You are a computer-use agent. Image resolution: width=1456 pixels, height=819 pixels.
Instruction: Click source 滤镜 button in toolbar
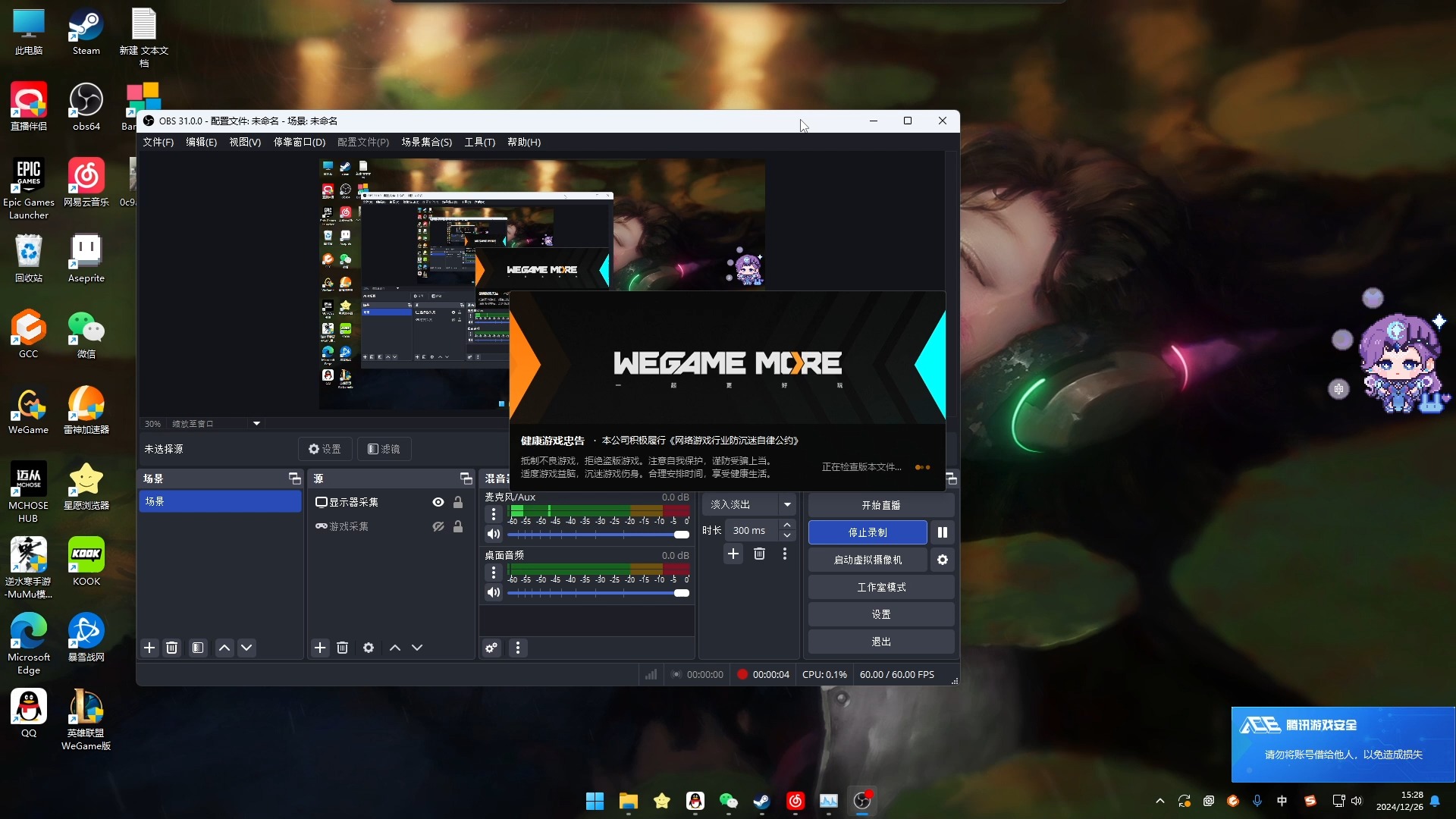click(384, 449)
